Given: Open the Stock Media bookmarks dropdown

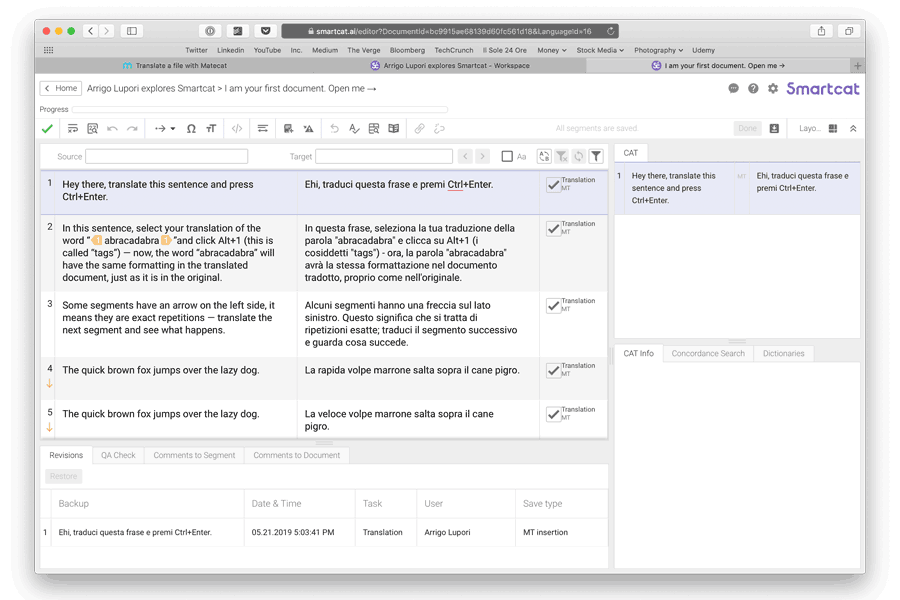Looking at the screenshot, I should (600, 51).
